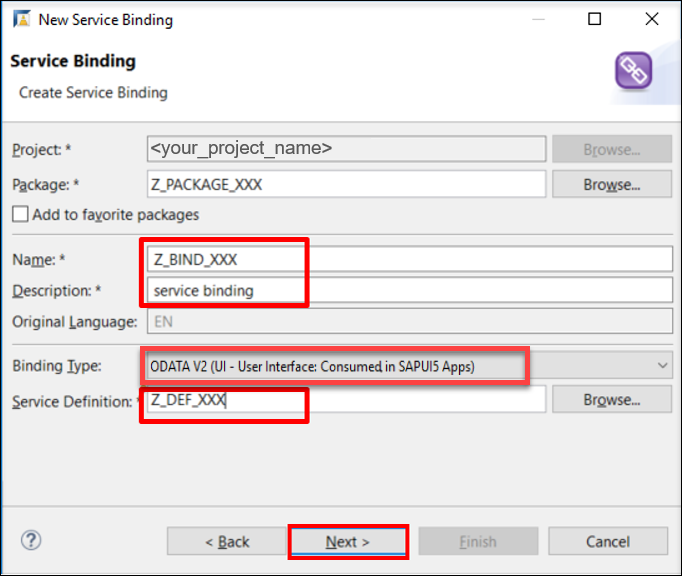Click the Original Language EN field
This screenshot has height=576, width=682.
(x=410, y=321)
